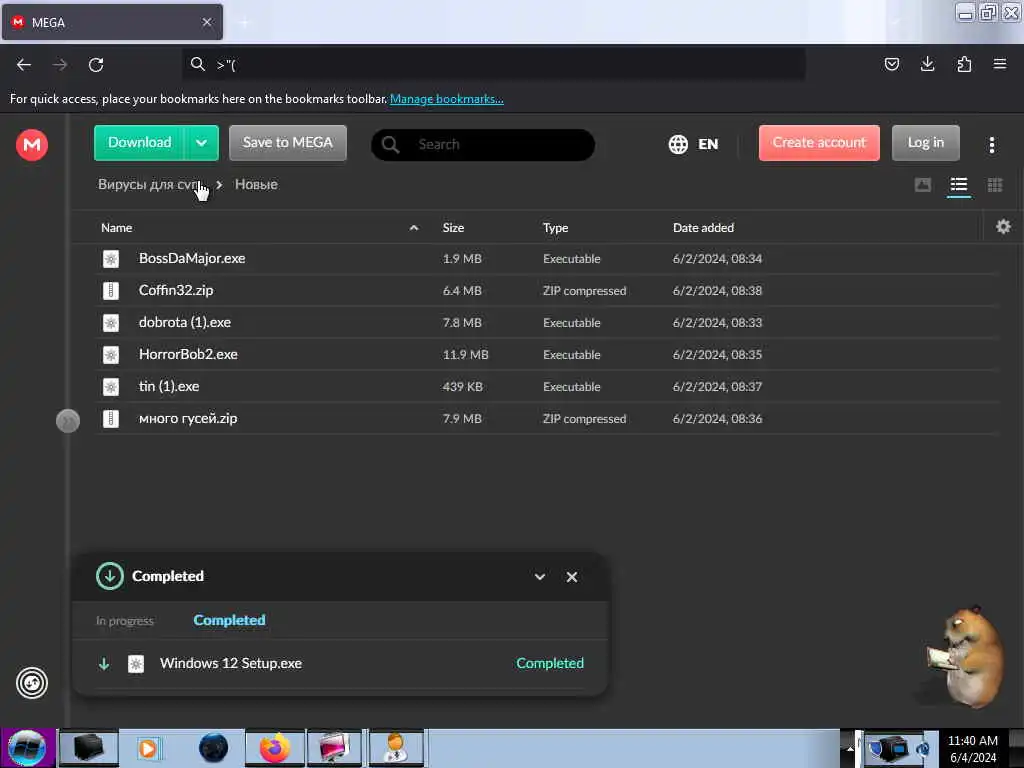This screenshot has height=768, width=1024.
Task: Click the green Download button
Action: pos(139,143)
